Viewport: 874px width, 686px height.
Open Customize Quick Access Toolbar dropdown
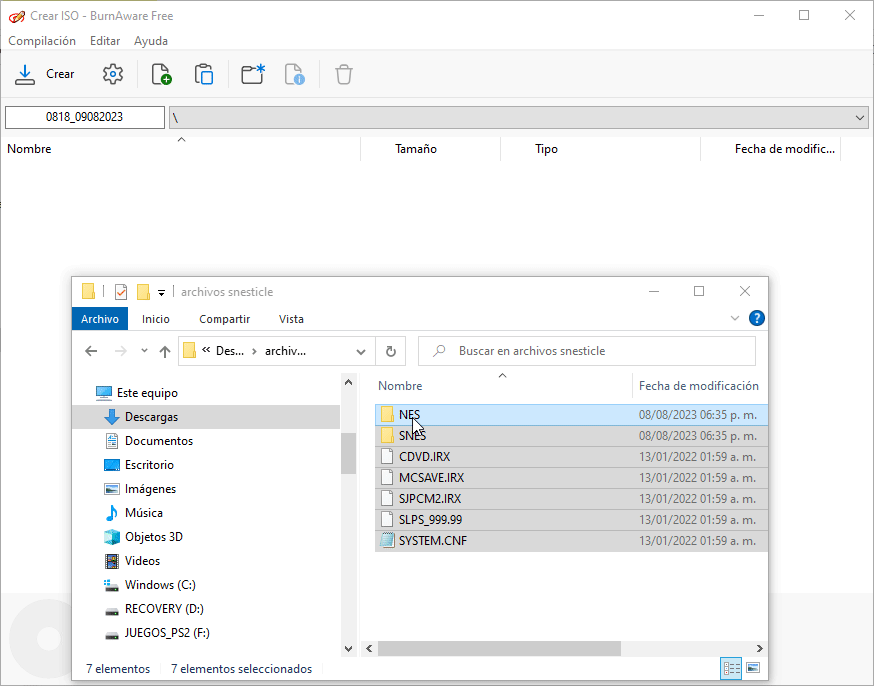(161, 292)
